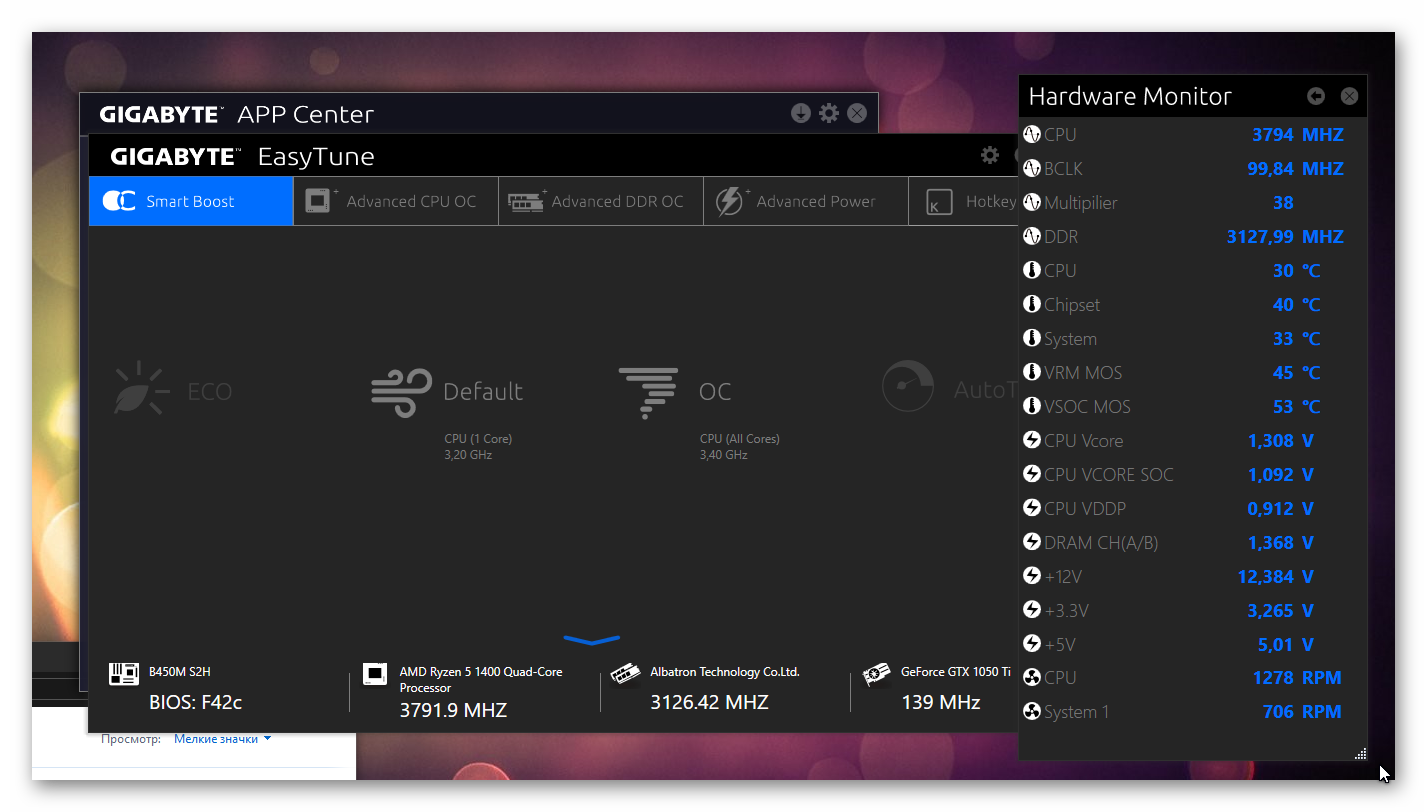Image resolution: width=1427 pixels, height=812 pixels.
Task: Open the Мелкие значки view dropdown
Action: 222,739
